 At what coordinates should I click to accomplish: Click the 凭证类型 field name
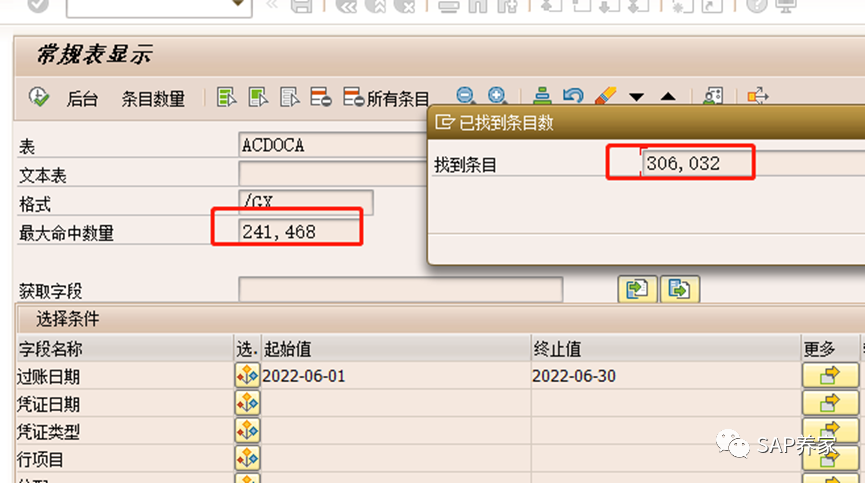click(x=49, y=432)
